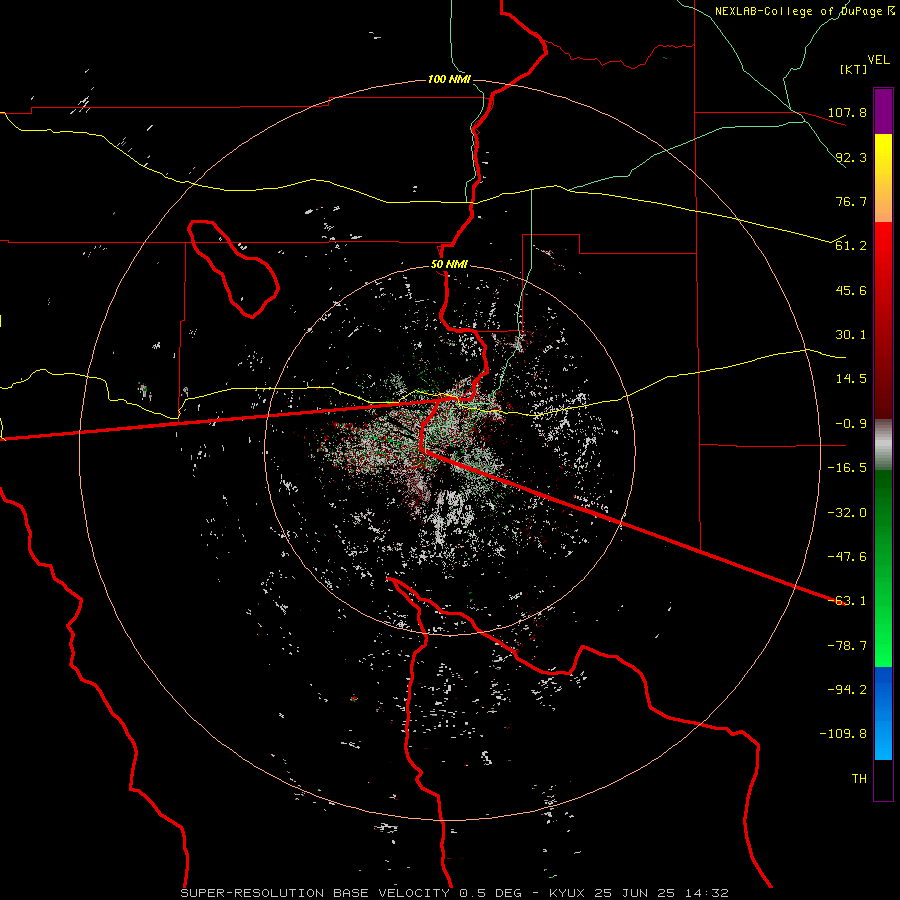This screenshot has width=900, height=900.
Task: Click the Super-Resolution Base Velocity caption
Action: (x=455, y=893)
